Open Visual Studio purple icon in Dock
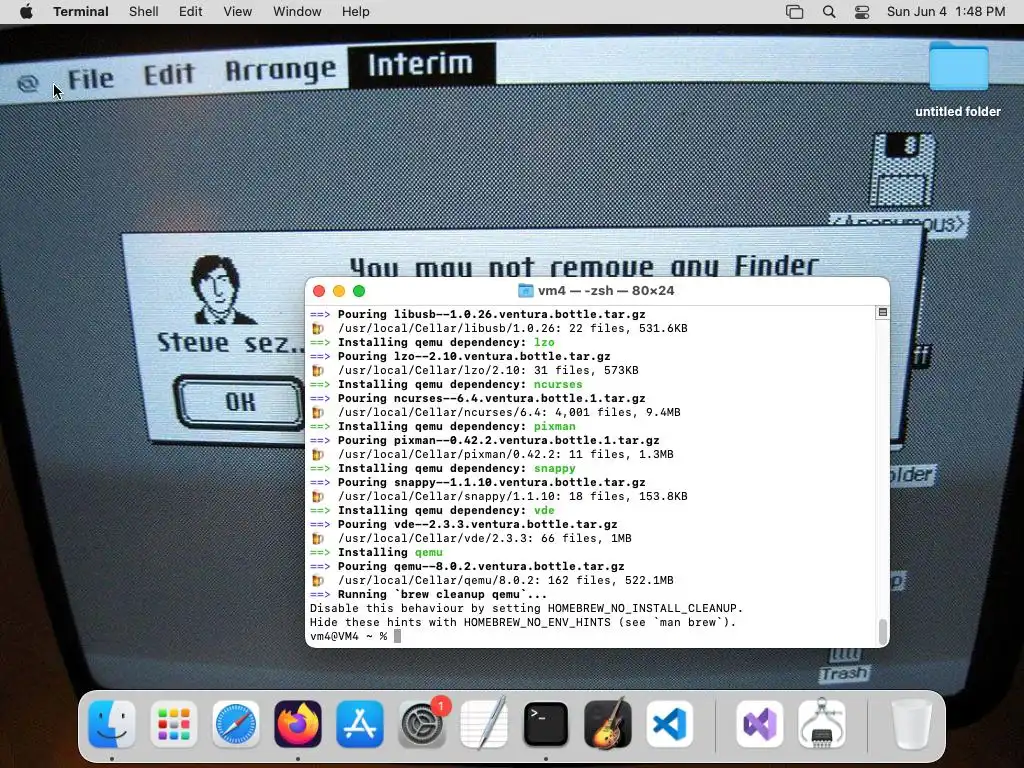The height and width of the screenshot is (768, 1024). pyautogui.click(x=760, y=724)
